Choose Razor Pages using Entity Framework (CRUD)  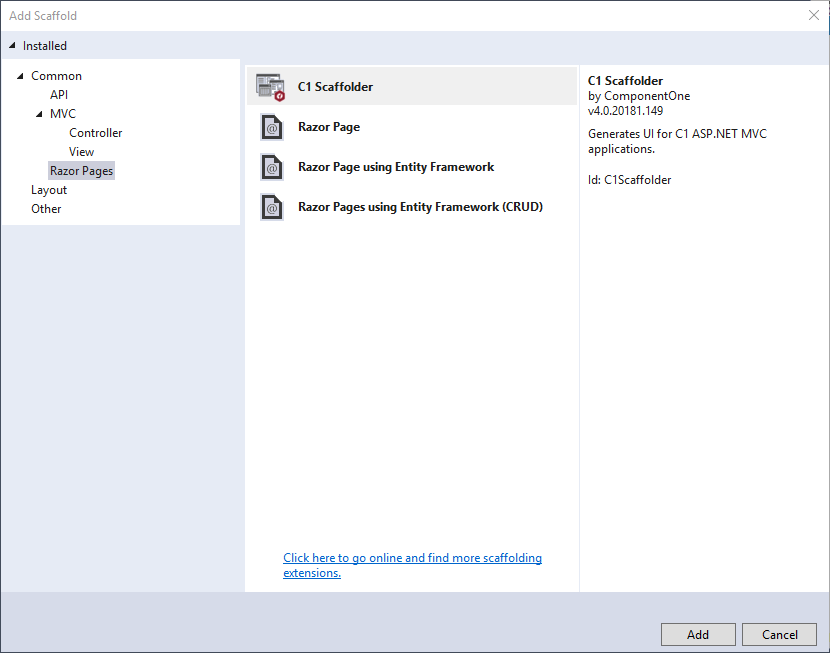tap(412, 207)
